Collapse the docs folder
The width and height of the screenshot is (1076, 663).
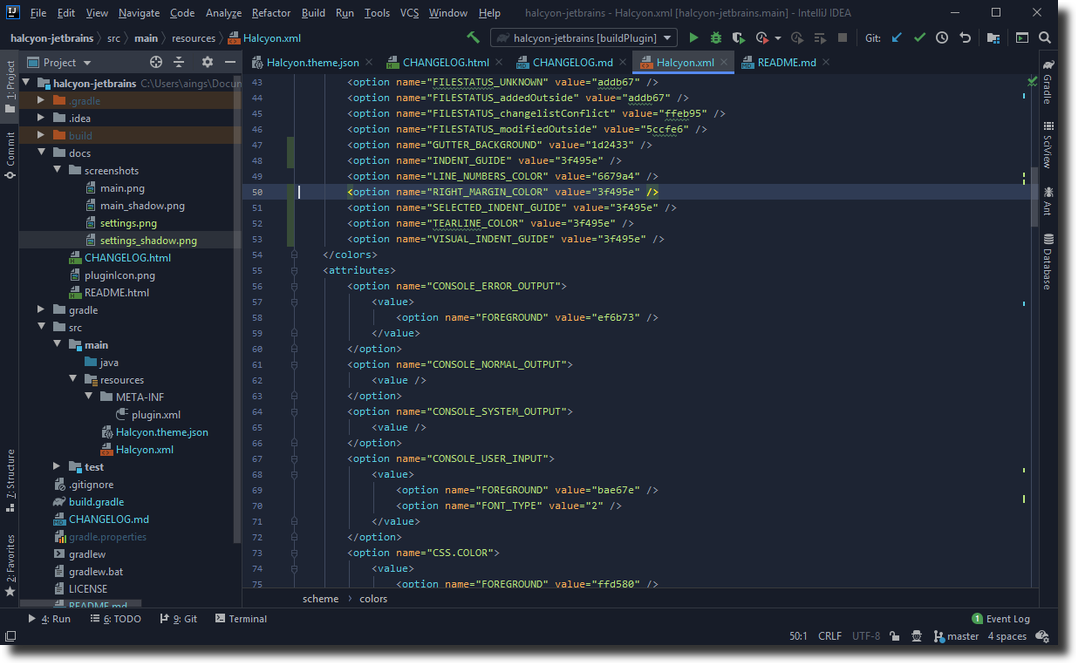(41, 152)
